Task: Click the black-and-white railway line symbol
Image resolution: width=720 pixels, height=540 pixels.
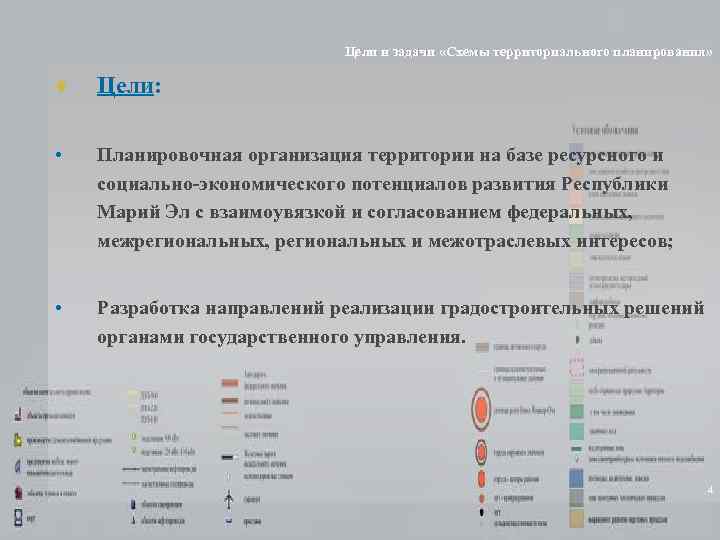Action: [x=230, y=457]
